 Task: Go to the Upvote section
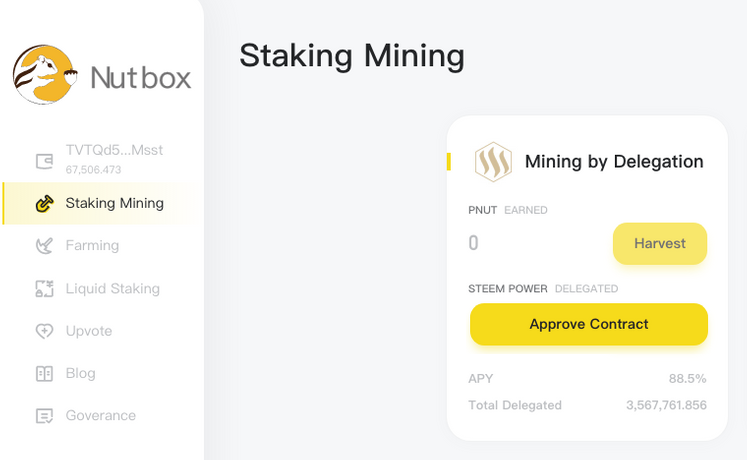tap(89, 331)
